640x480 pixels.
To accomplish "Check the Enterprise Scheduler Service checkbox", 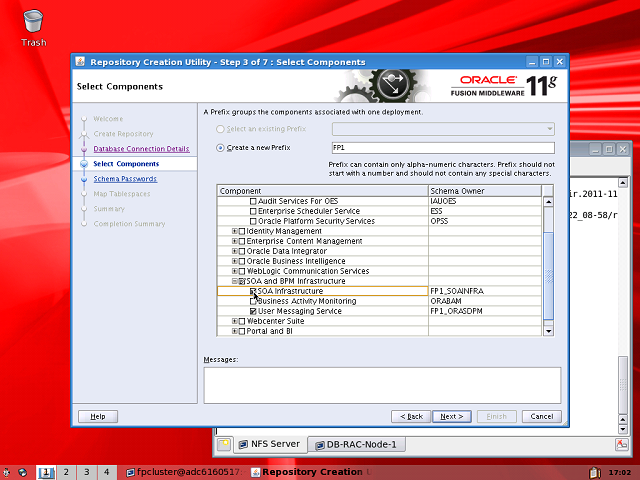I will click(253, 211).
